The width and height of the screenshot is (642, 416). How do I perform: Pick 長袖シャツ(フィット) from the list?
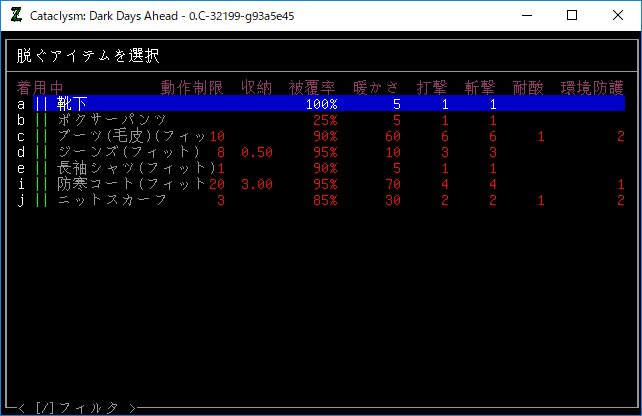coord(130,168)
